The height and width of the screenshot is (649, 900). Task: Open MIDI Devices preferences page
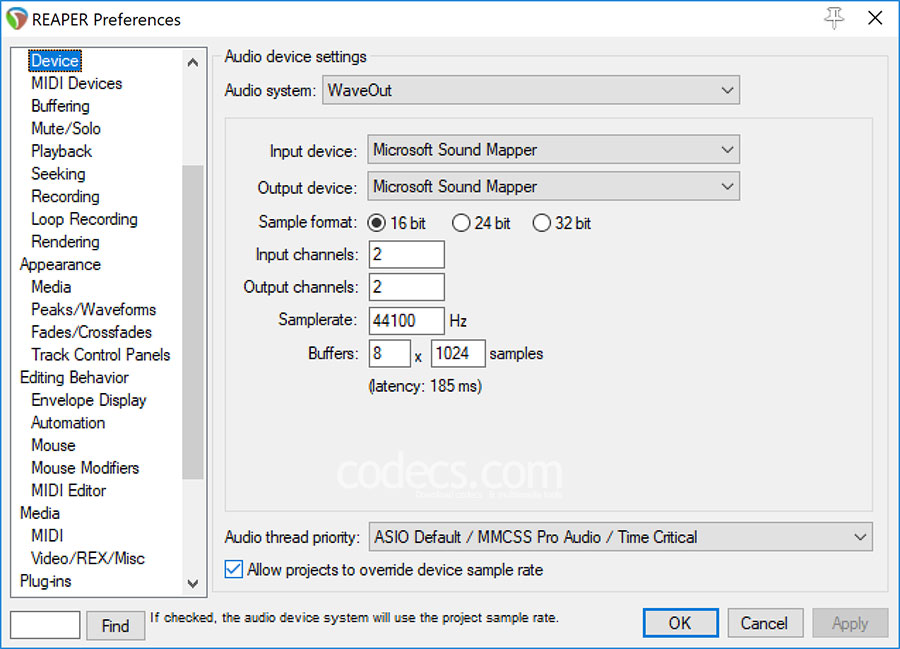pyautogui.click(x=76, y=84)
